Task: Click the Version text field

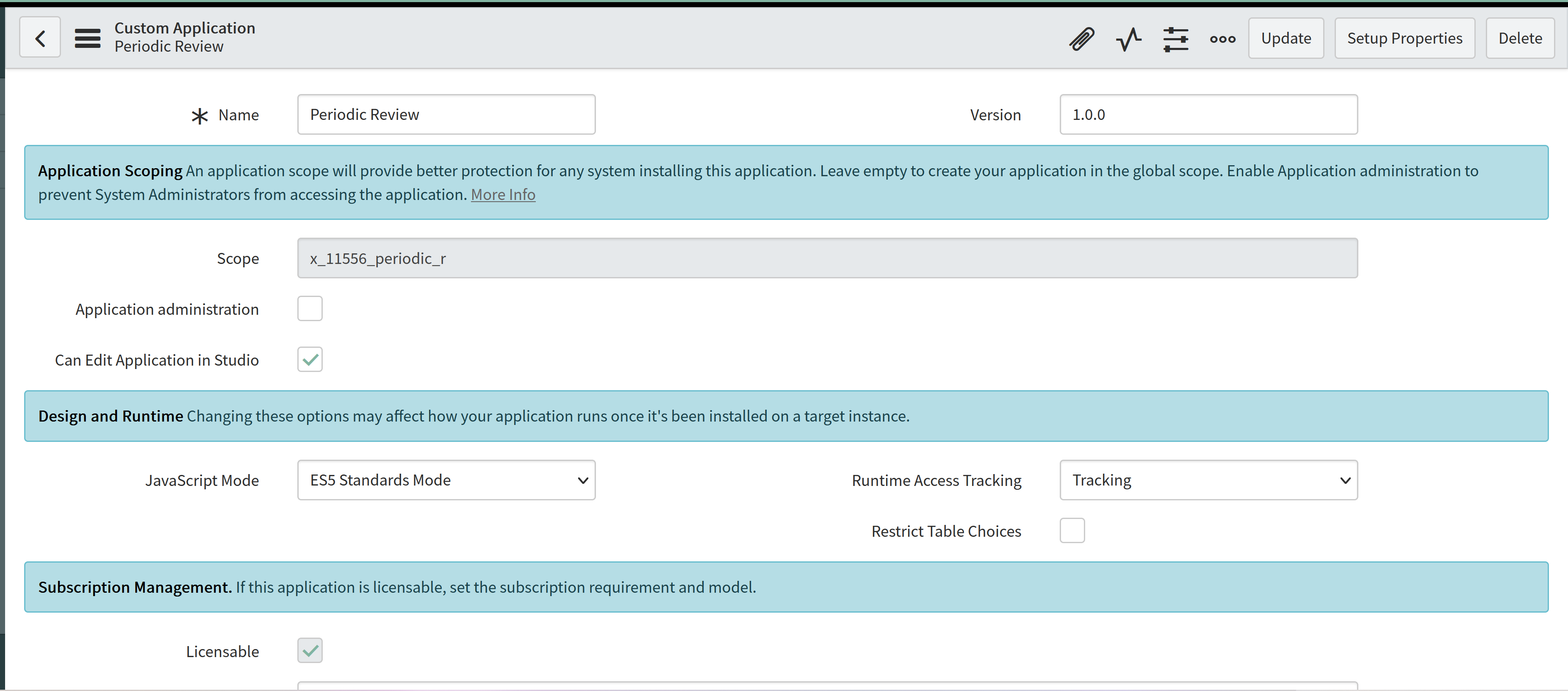Action: [1208, 114]
